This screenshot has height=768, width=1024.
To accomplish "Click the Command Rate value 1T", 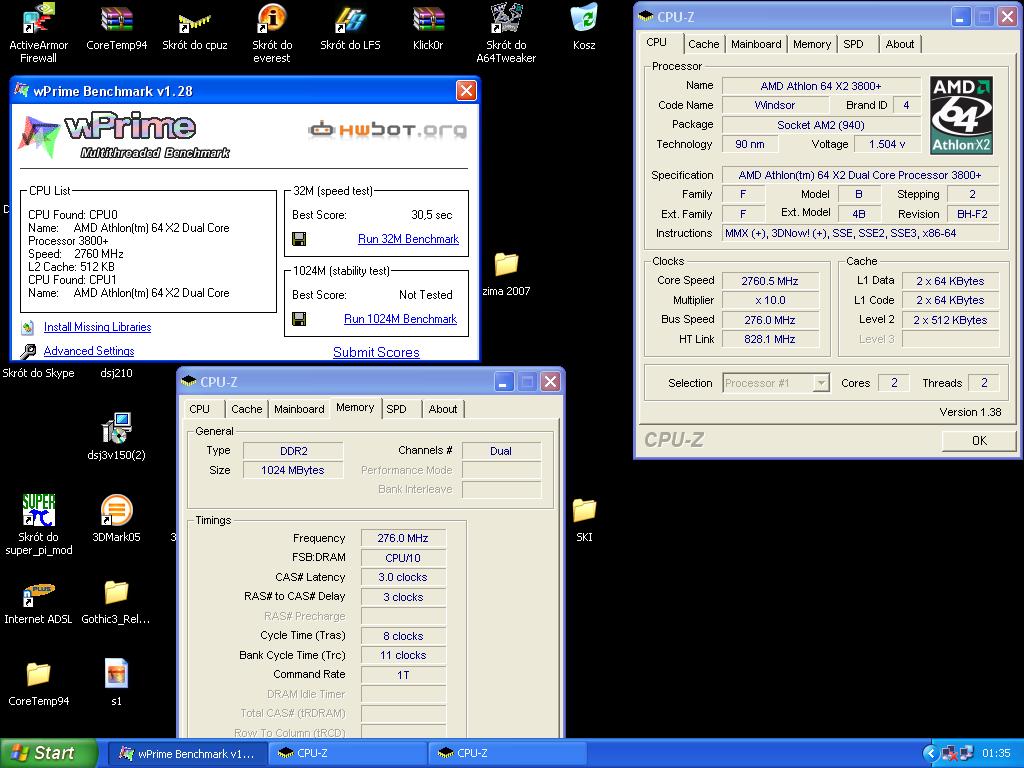I will (403, 675).
